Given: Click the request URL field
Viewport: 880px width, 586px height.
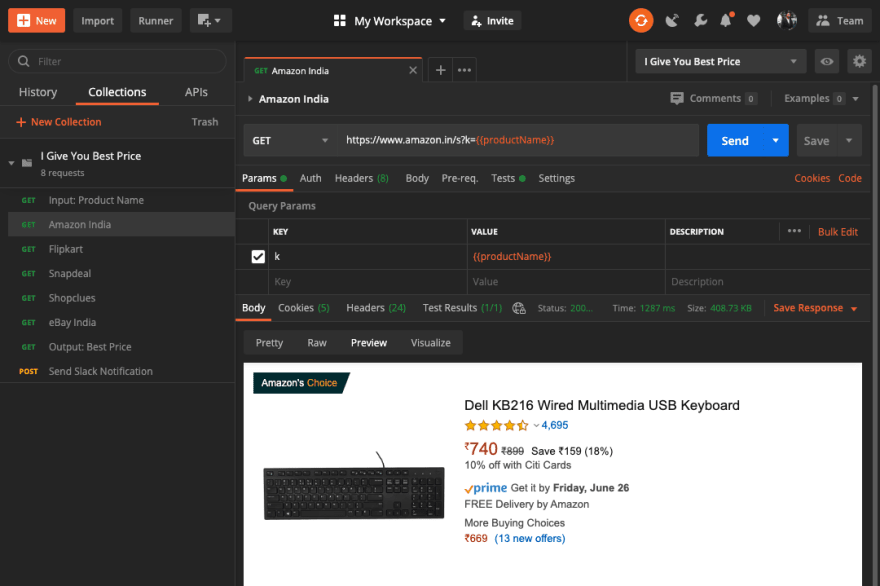Looking at the screenshot, I should [517, 140].
